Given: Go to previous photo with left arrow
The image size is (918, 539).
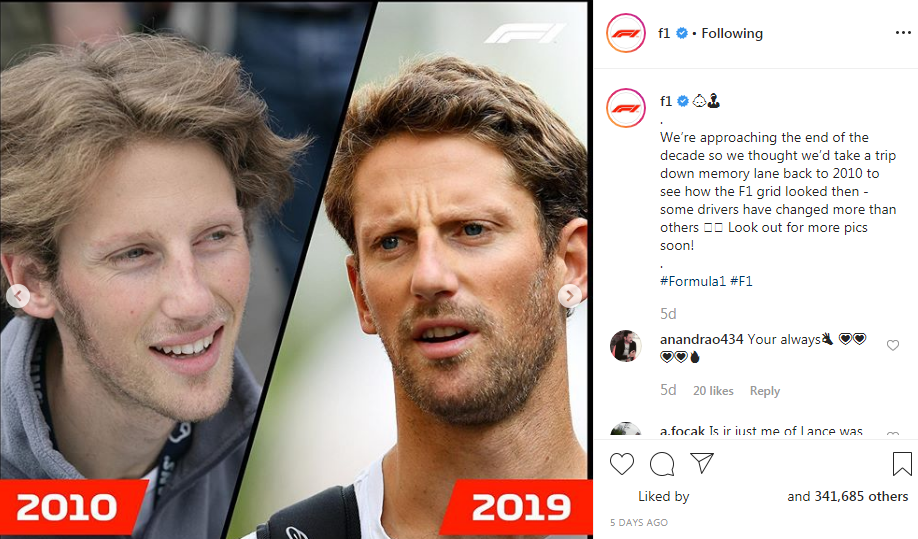Looking at the screenshot, I should click(18, 296).
